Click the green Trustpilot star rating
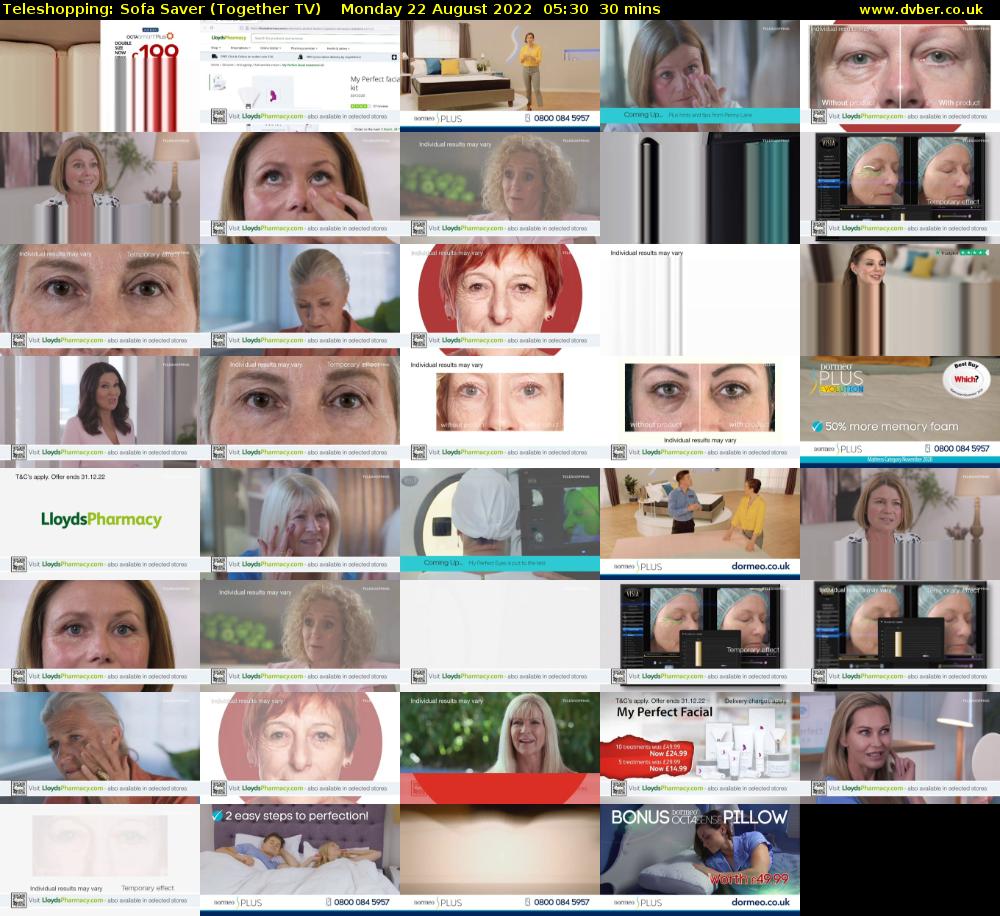Screen dimensions: 1000x916 coord(974,253)
